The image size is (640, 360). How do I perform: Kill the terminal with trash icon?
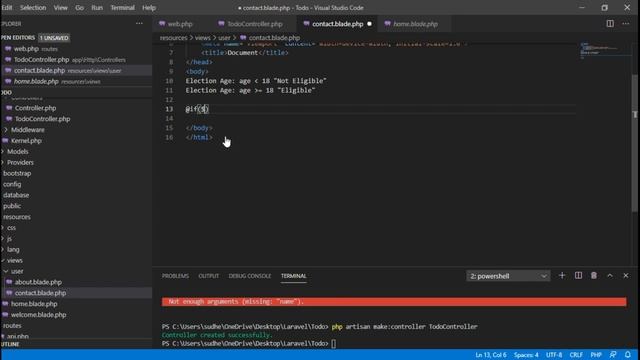[x=594, y=276]
